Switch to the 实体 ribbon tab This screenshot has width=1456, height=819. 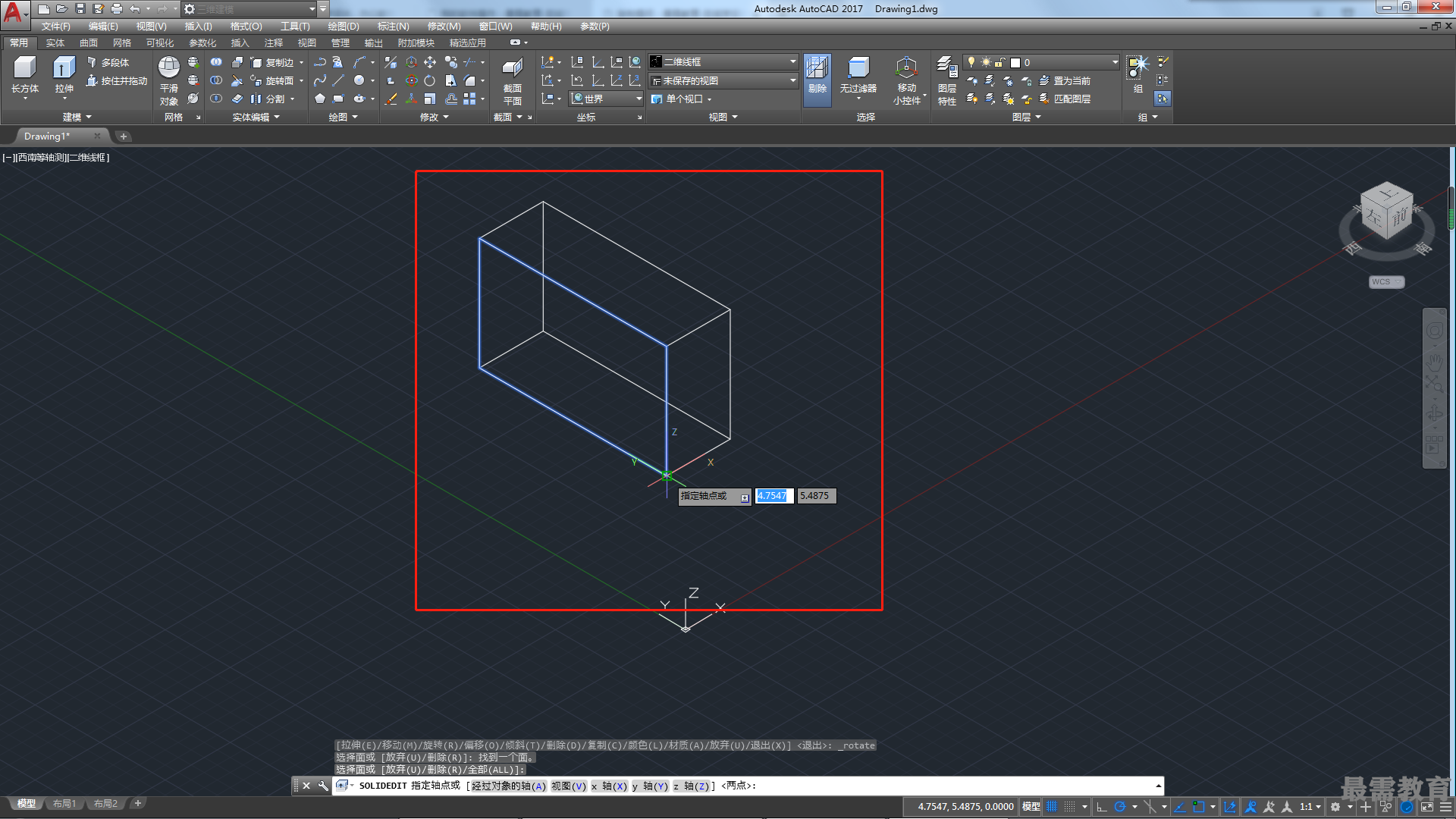coord(55,43)
